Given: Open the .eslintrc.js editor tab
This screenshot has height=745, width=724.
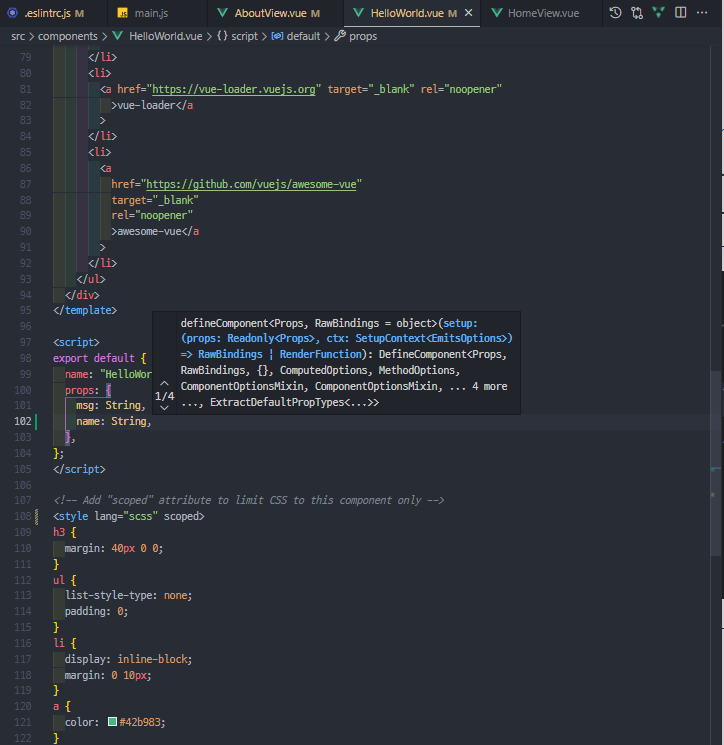Looking at the screenshot, I should click(46, 13).
